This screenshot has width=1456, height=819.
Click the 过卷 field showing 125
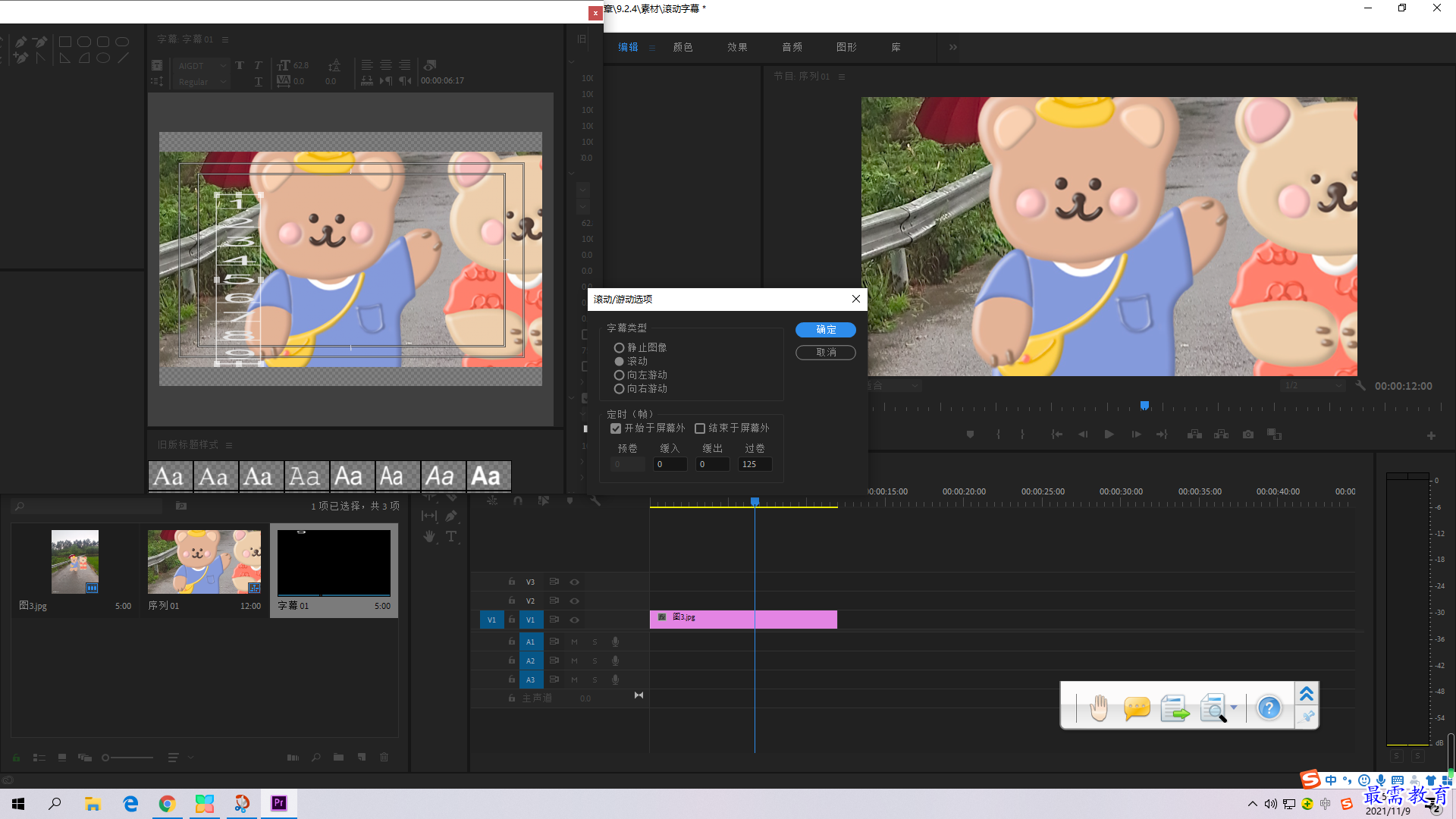pos(755,464)
